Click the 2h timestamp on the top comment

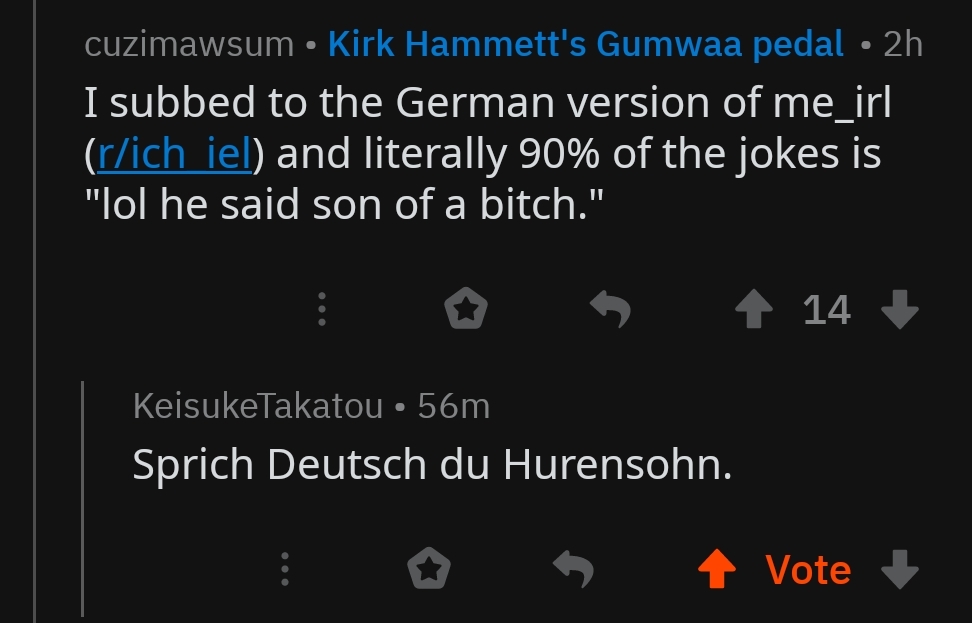(x=903, y=44)
